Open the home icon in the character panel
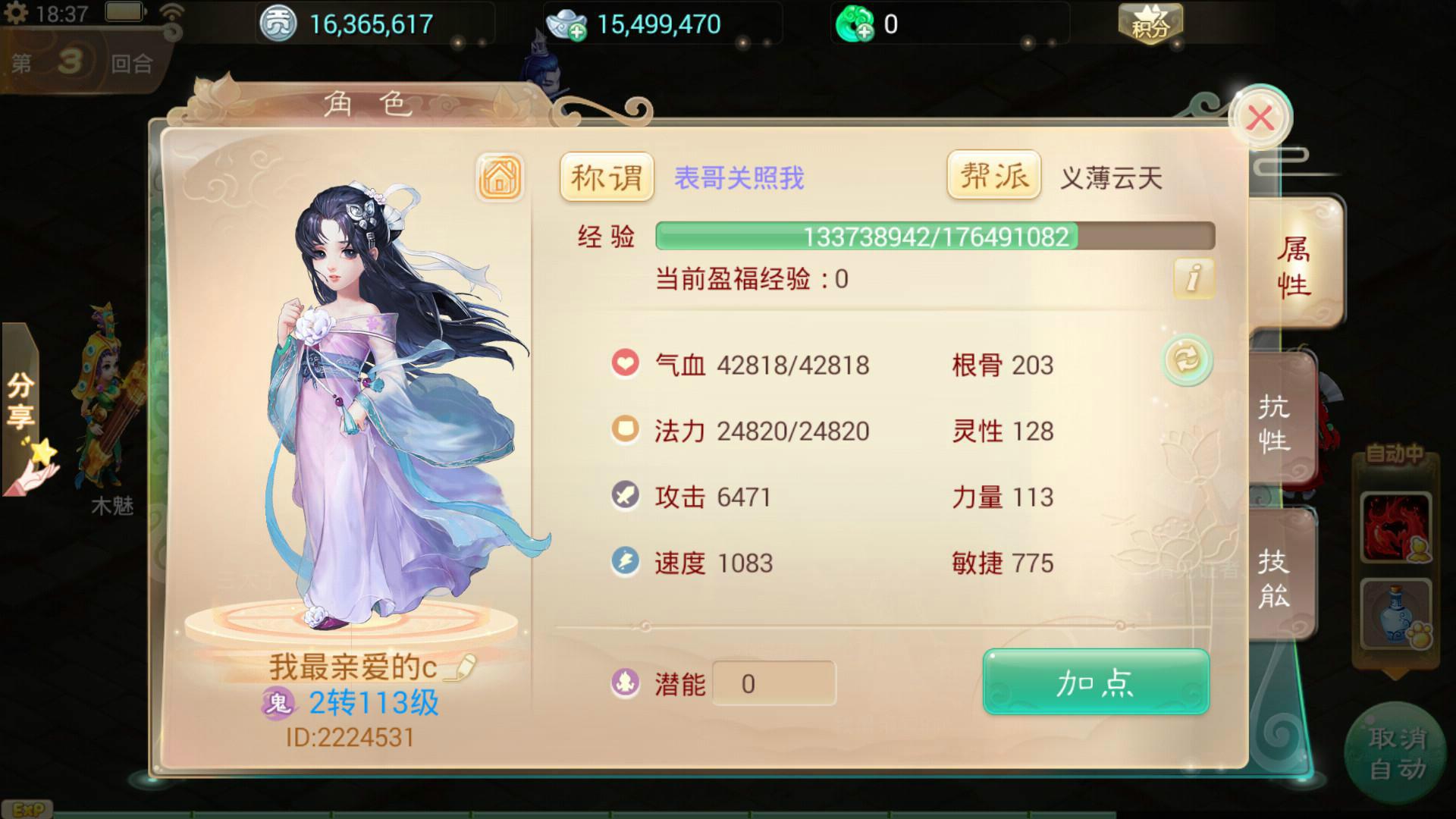 point(500,177)
